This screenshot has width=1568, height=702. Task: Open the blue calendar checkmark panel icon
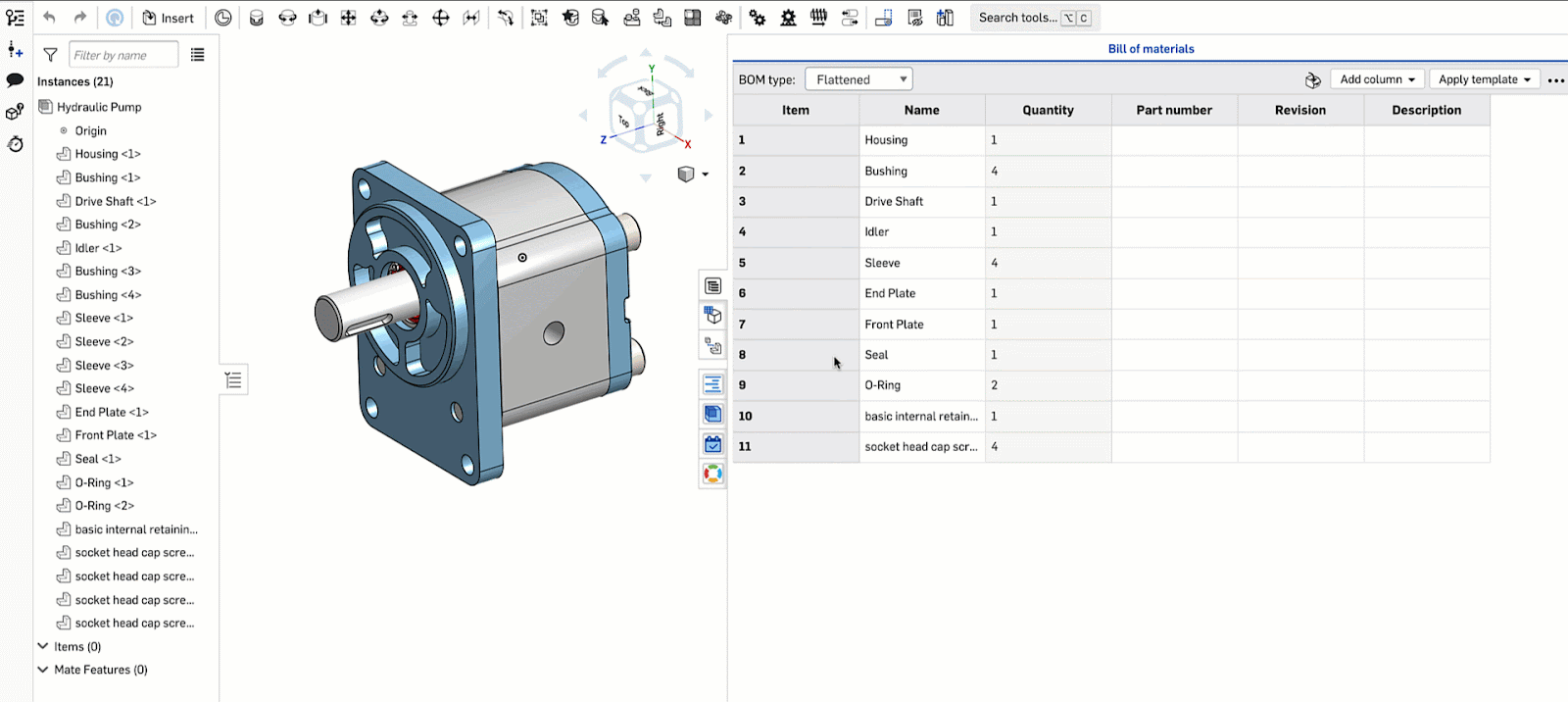(712, 444)
